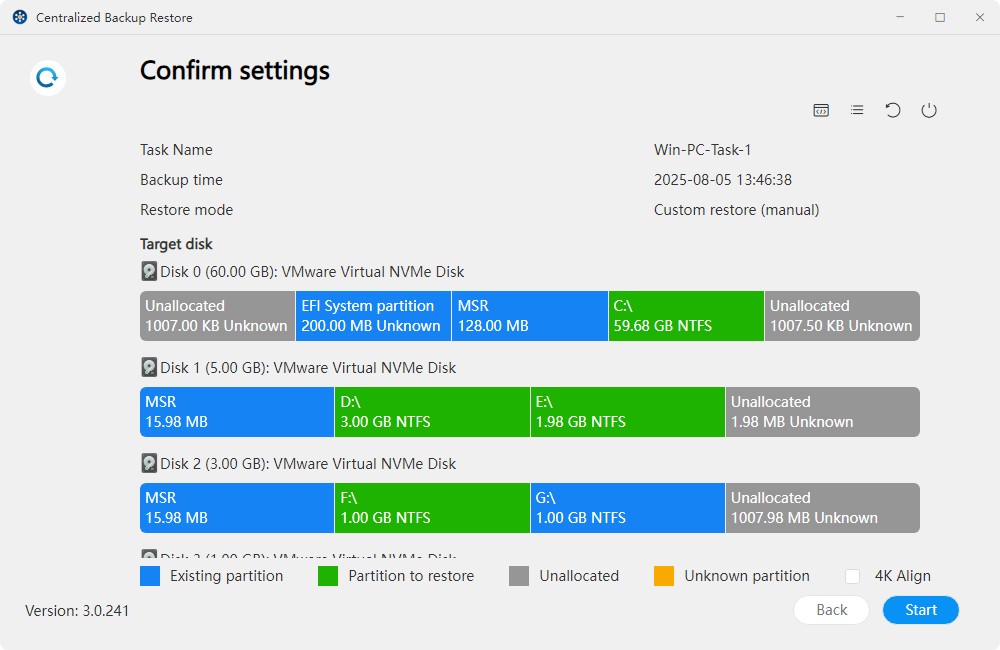
Task: Select the C:\ partition to restore
Action: tap(686, 316)
